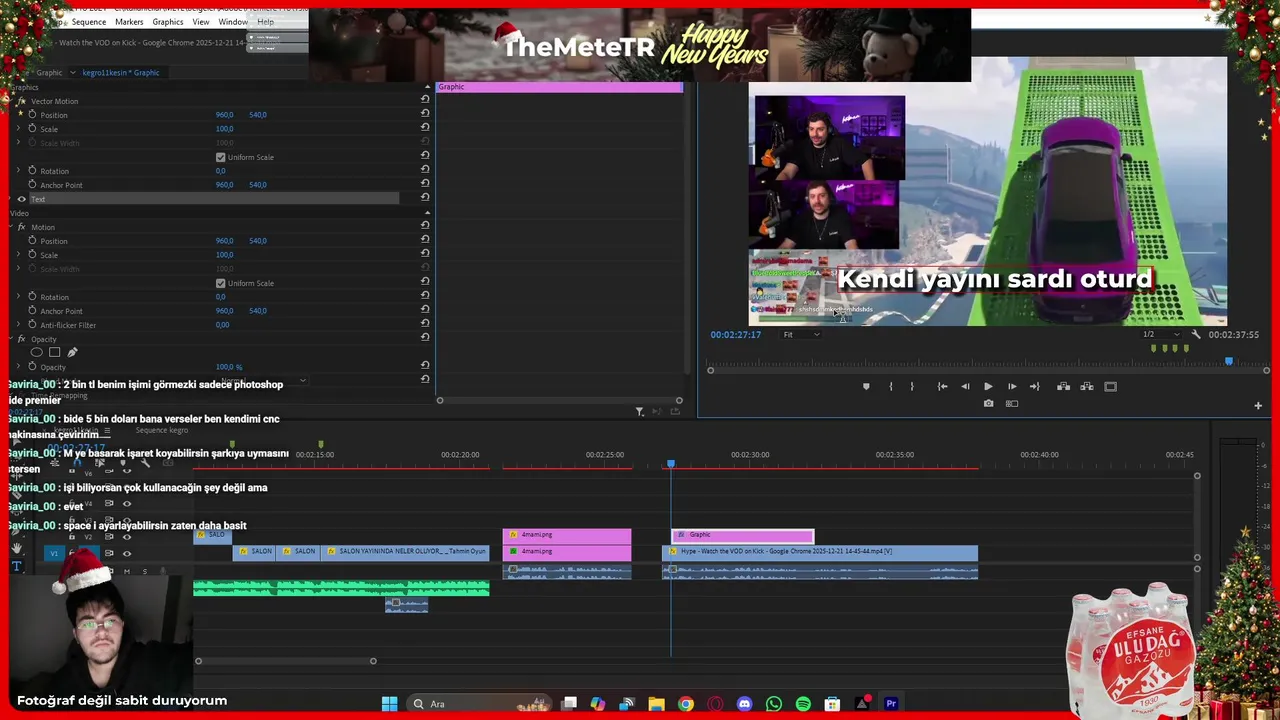Image resolution: width=1280 pixels, height=720 pixels.
Task: Click the timeline playhead handle
Action: click(671, 463)
